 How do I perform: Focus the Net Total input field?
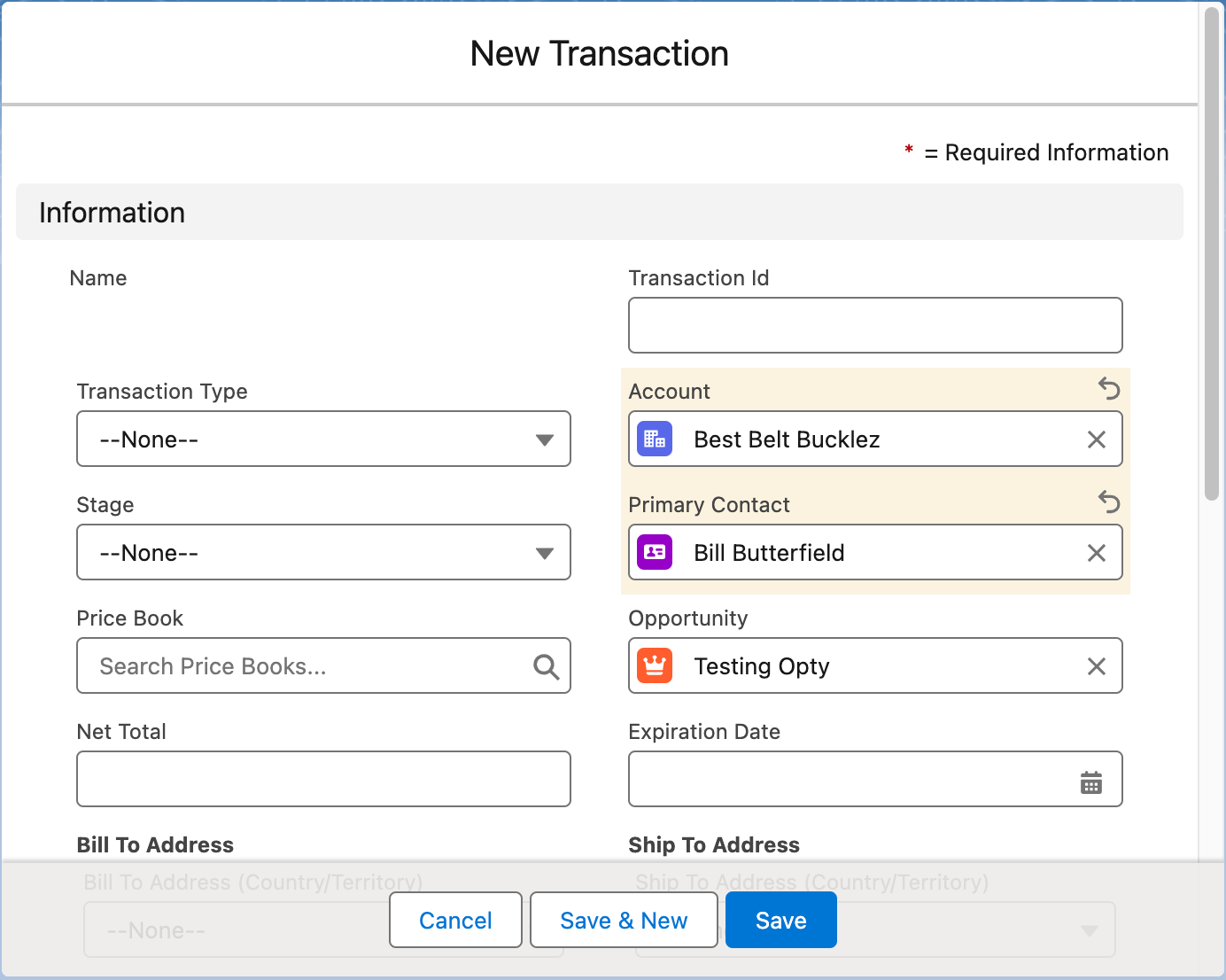click(323, 779)
